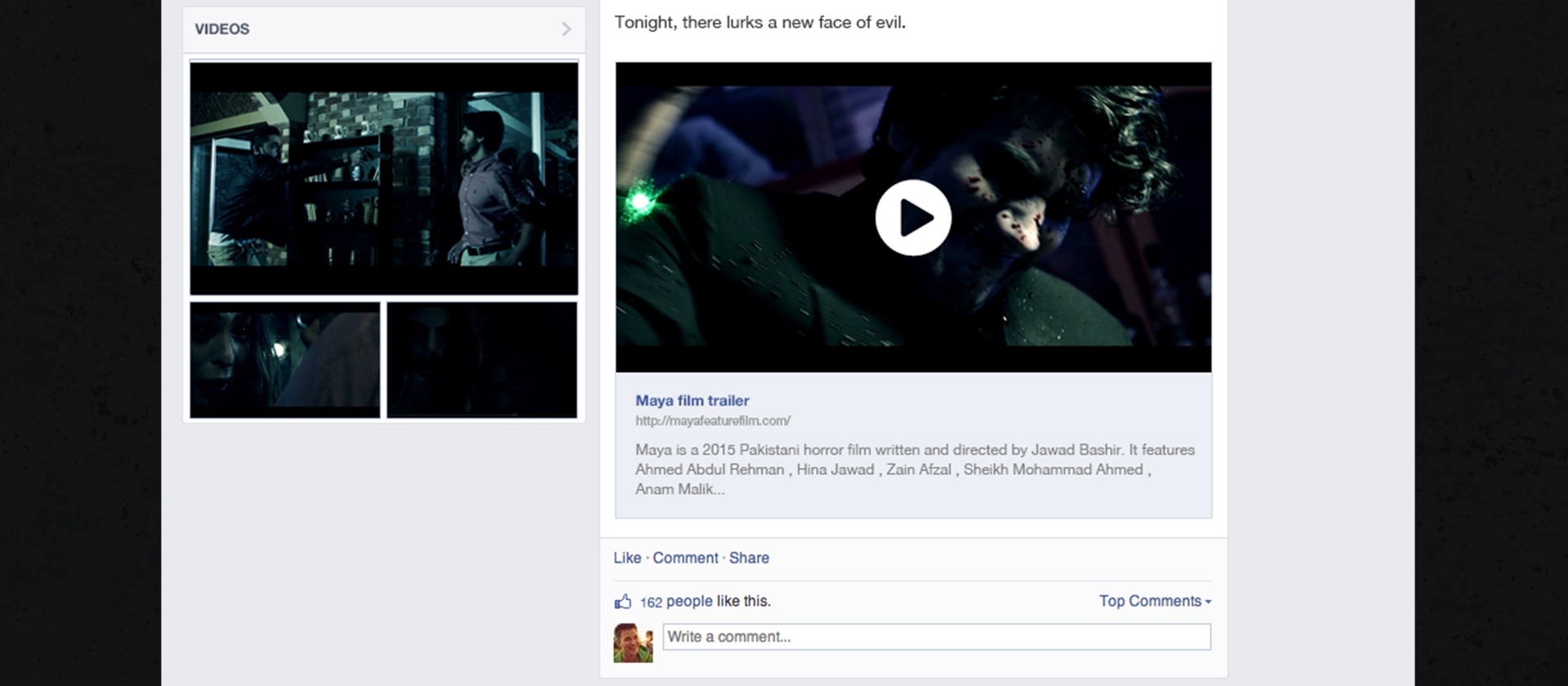Open the darkest small video thumbnail
Screen dimensions: 1568x686
click(x=482, y=359)
